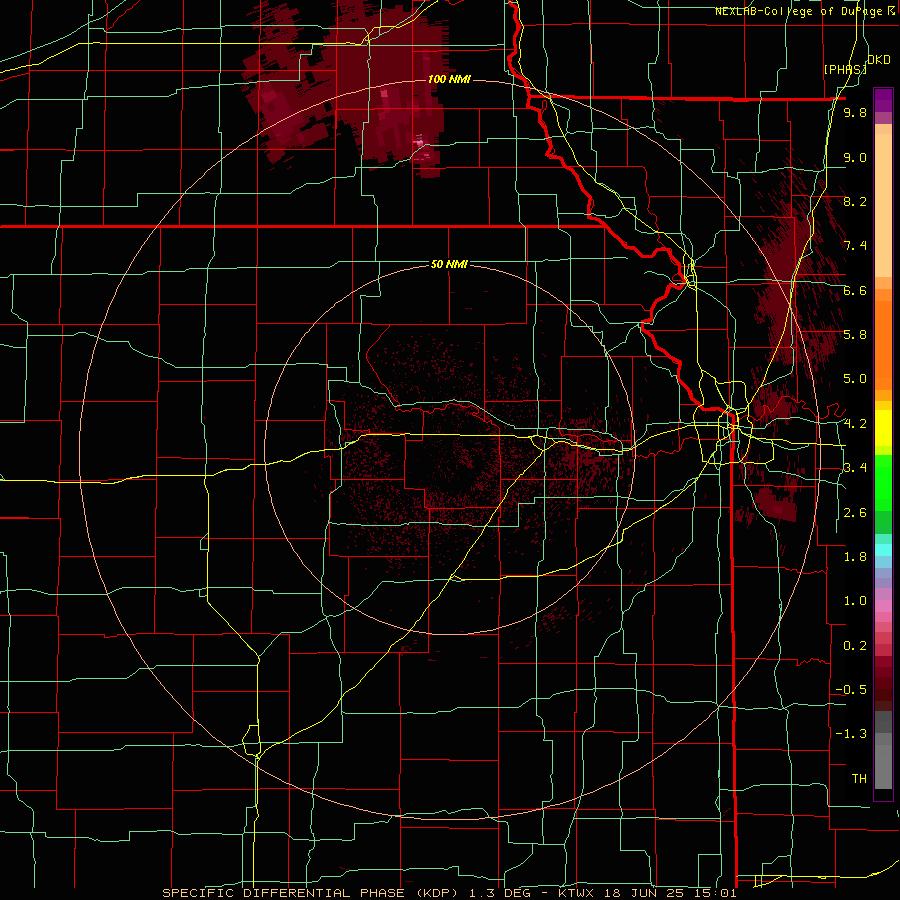The height and width of the screenshot is (900, 900).
Task: Click the 1.0 scale value
Action: point(855,601)
